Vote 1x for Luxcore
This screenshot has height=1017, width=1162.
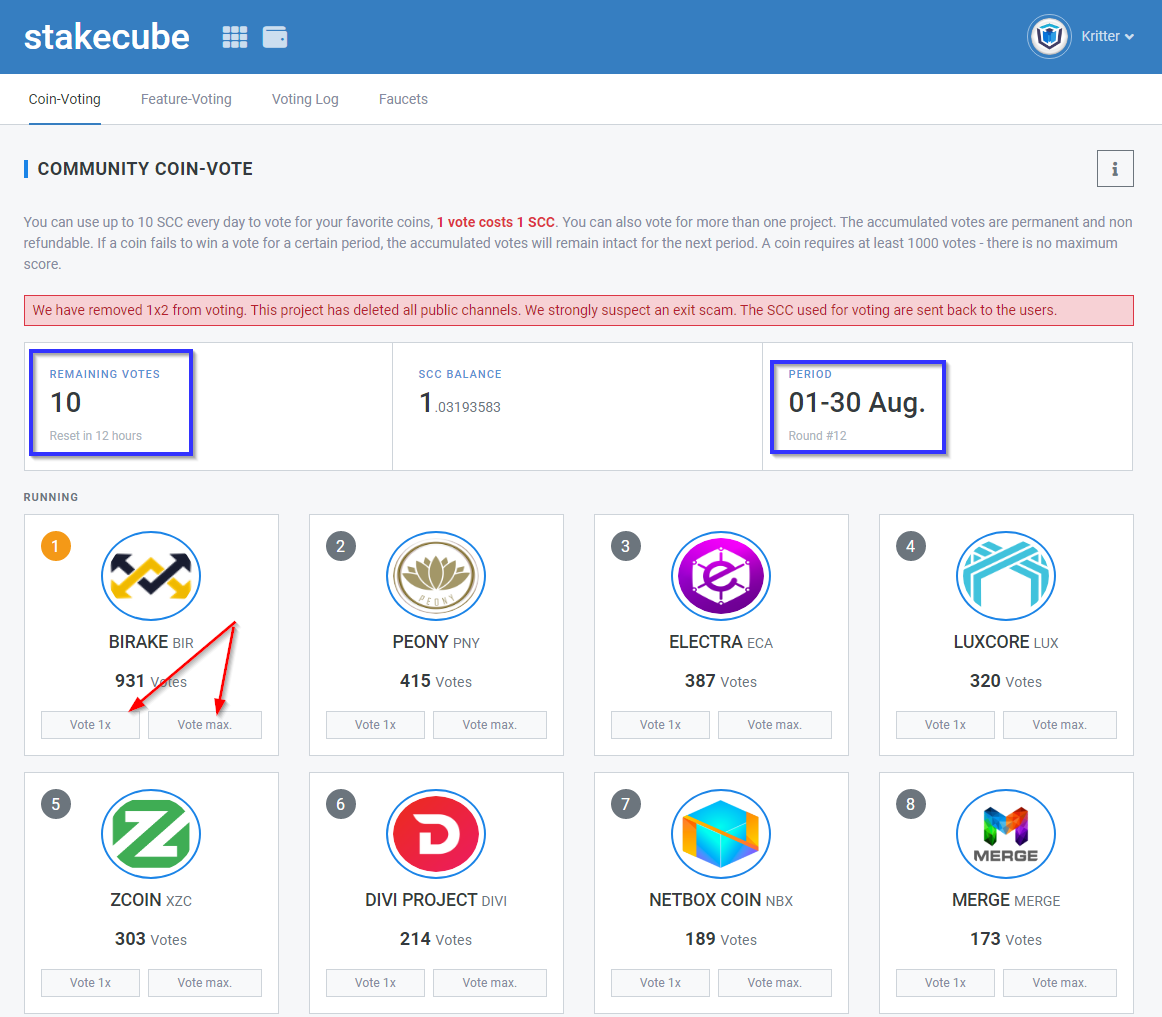pos(945,725)
